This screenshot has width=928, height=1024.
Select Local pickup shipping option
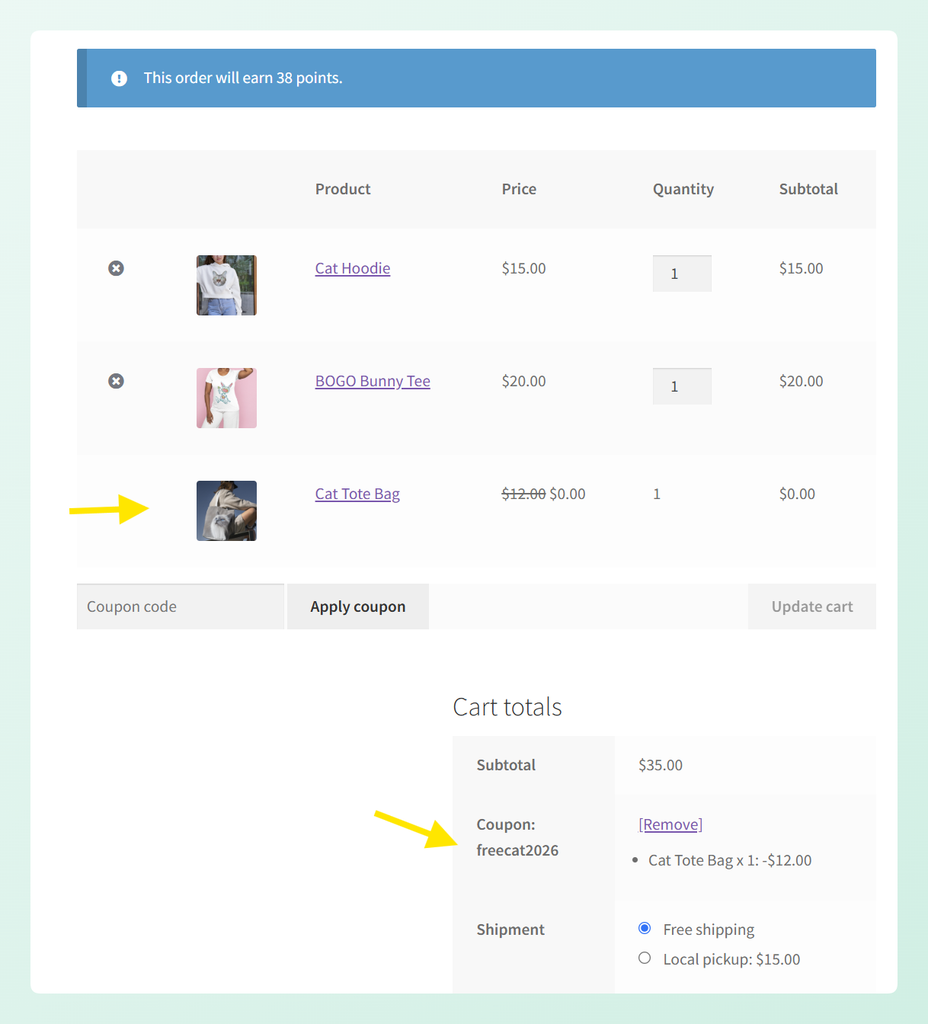pyautogui.click(x=645, y=958)
